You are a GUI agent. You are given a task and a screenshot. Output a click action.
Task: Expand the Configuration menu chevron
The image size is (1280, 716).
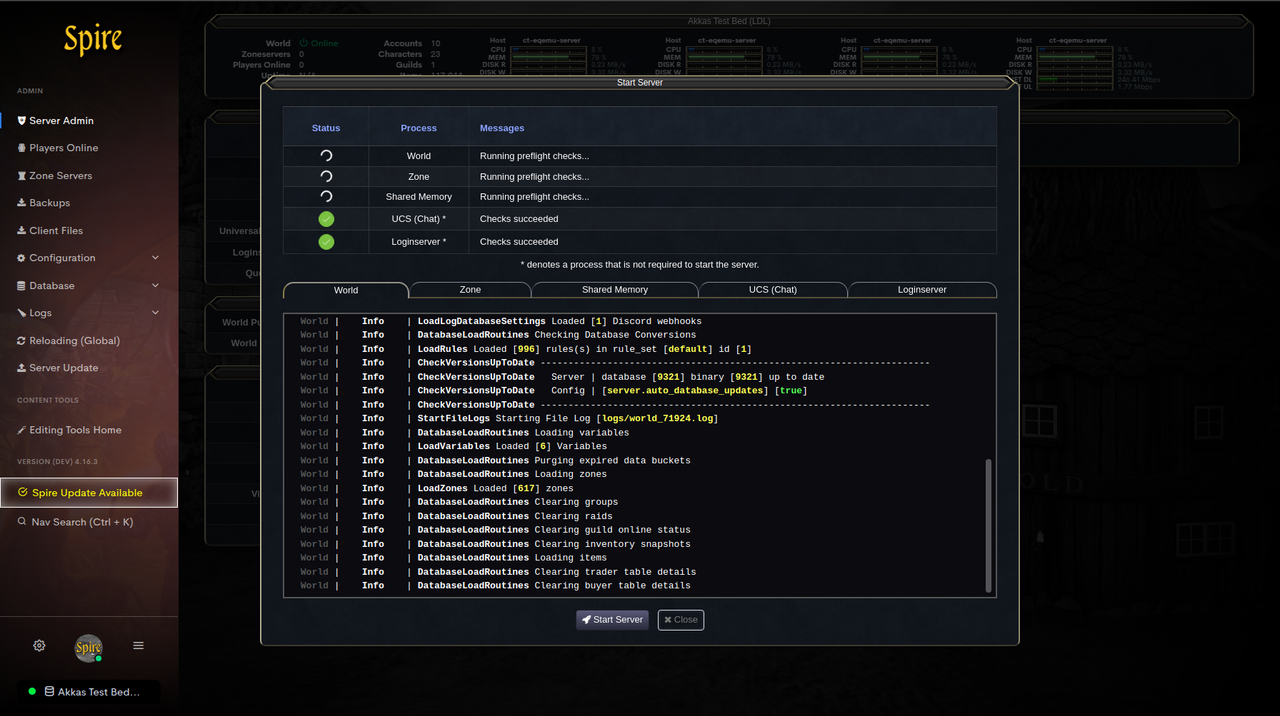pyautogui.click(x=155, y=258)
